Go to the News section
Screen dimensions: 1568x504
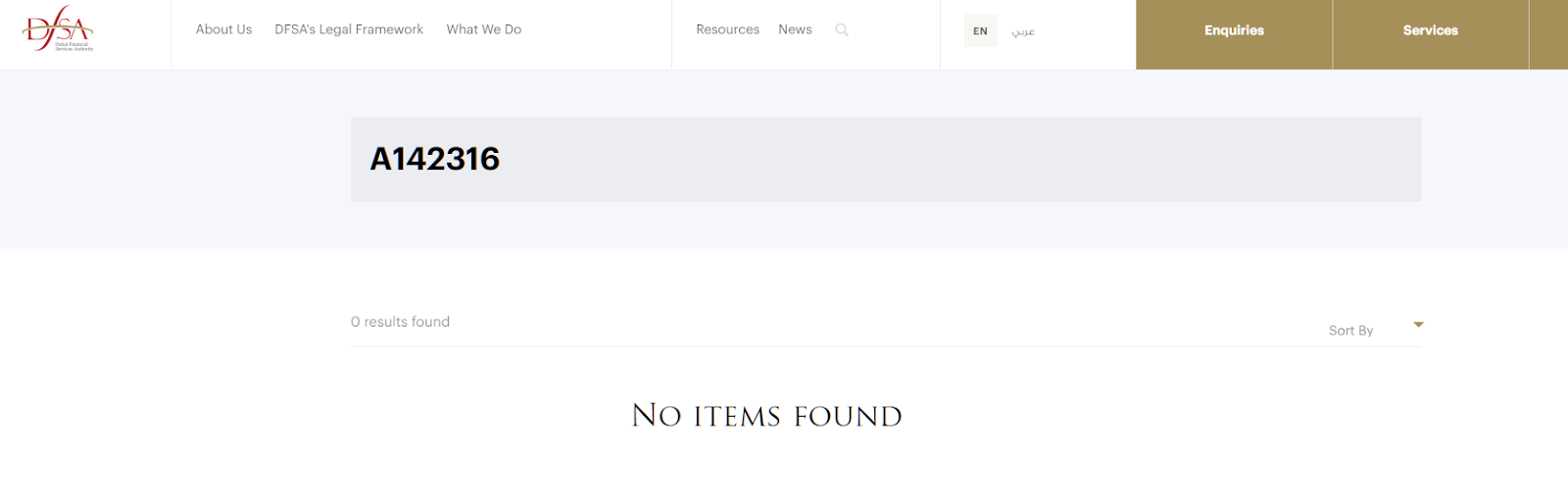[795, 29]
